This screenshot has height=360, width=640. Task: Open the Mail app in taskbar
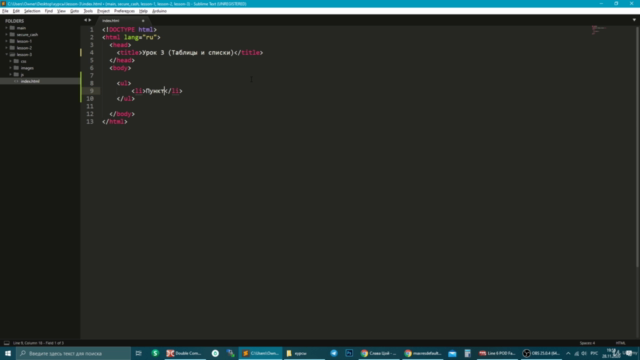(452, 353)
